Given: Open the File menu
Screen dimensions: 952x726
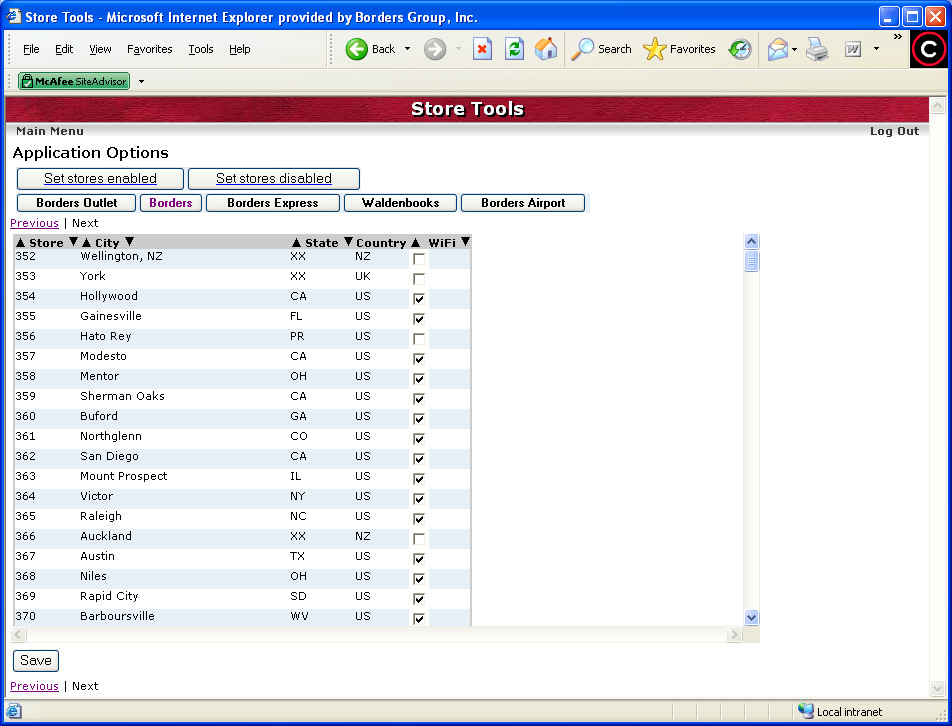Looking at the screenshot, I should 31,49.
